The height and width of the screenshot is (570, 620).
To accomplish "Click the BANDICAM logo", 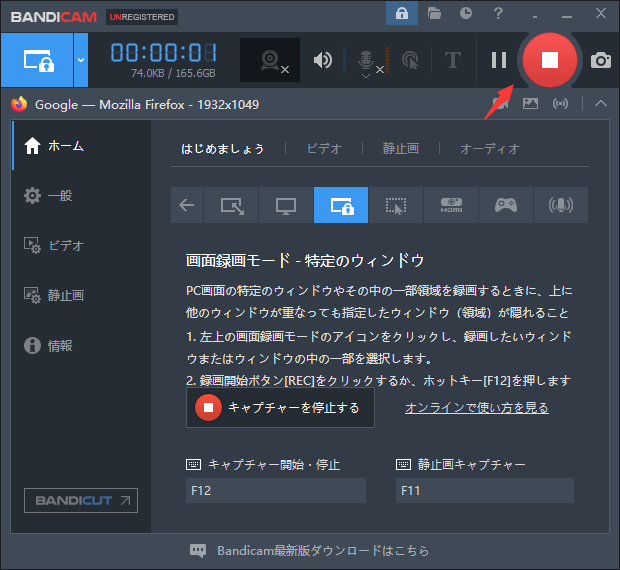I will (54, 17).
